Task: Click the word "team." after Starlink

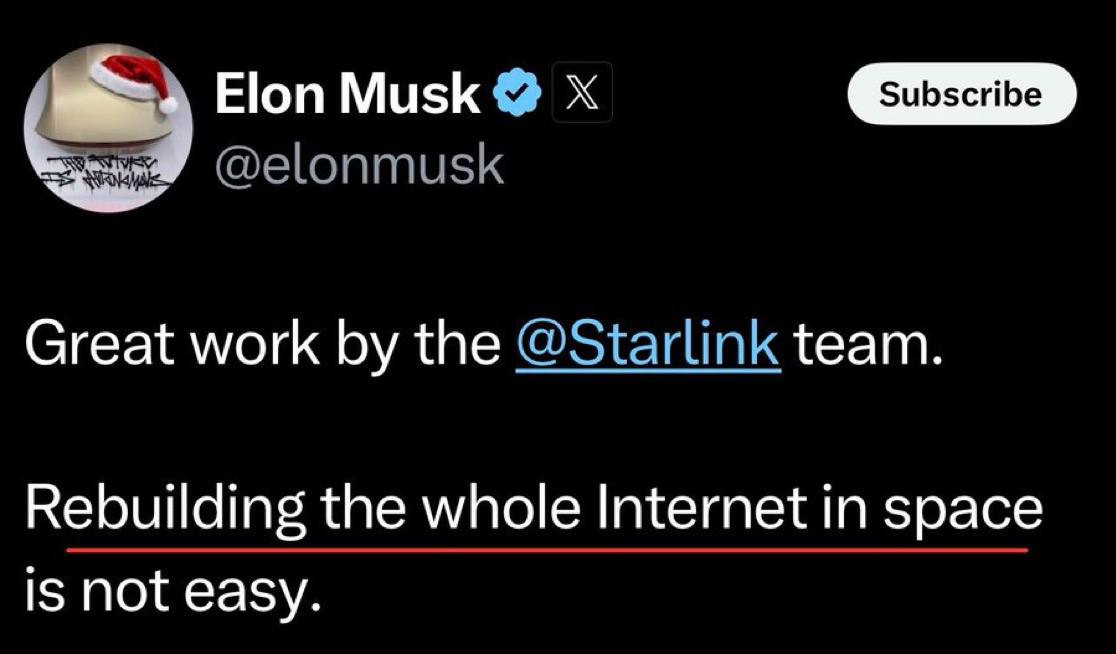Action: pos(868,346)
